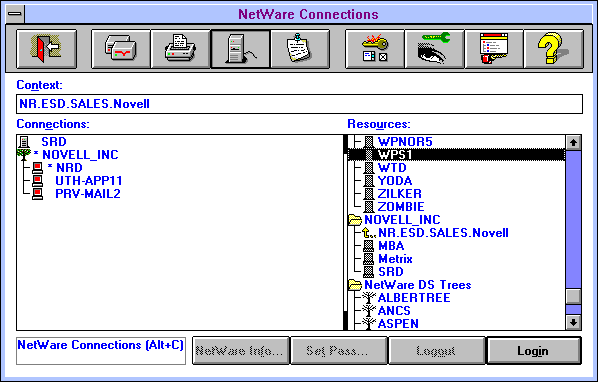Screen dimensions: 598x382
Task: Click the server icon beside YODA
Action: (x=368, y=181)
